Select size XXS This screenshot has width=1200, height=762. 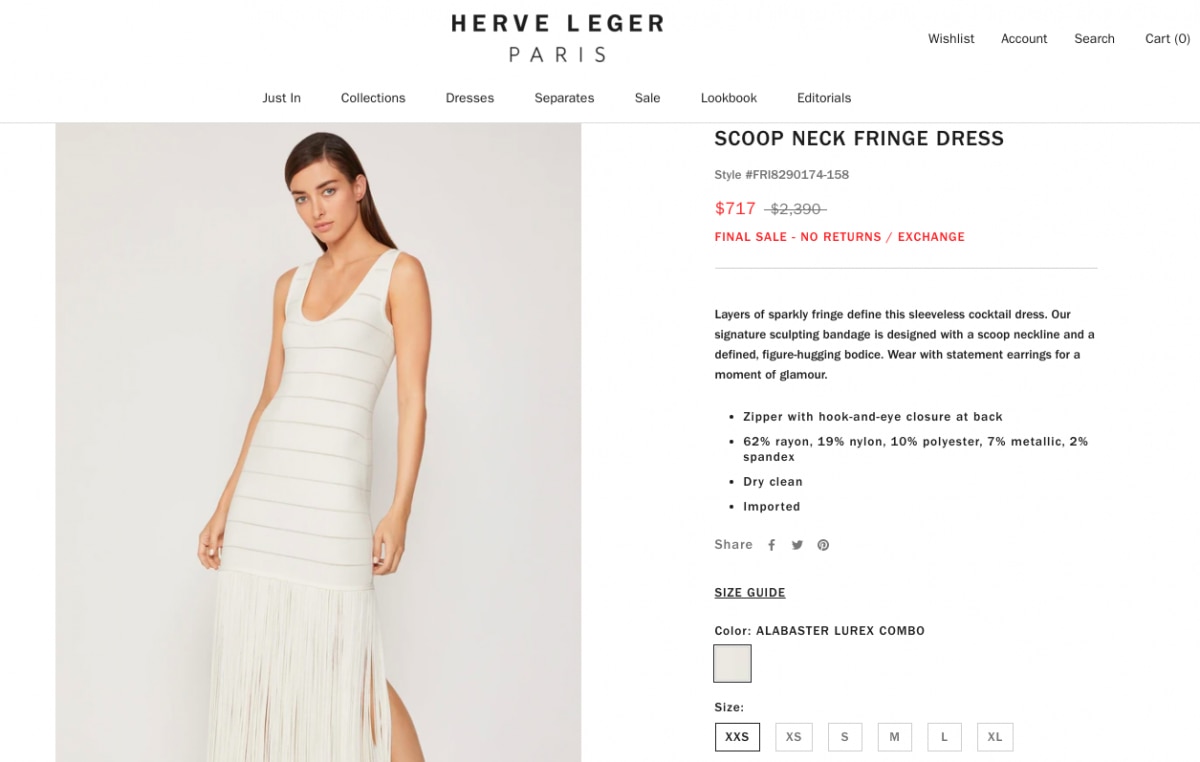(x=737, y=737)
